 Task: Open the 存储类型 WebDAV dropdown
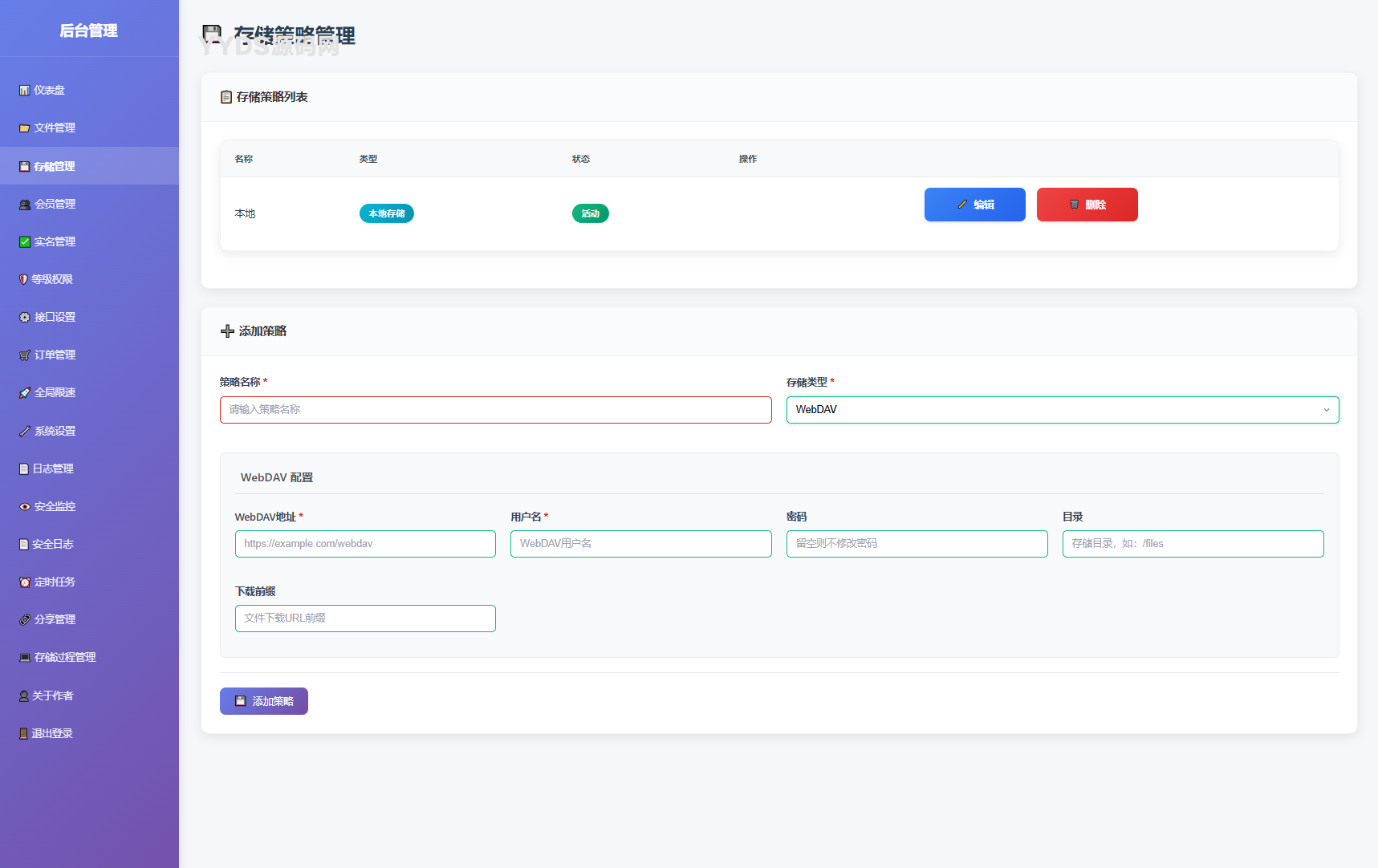(x=1062, y=410)
